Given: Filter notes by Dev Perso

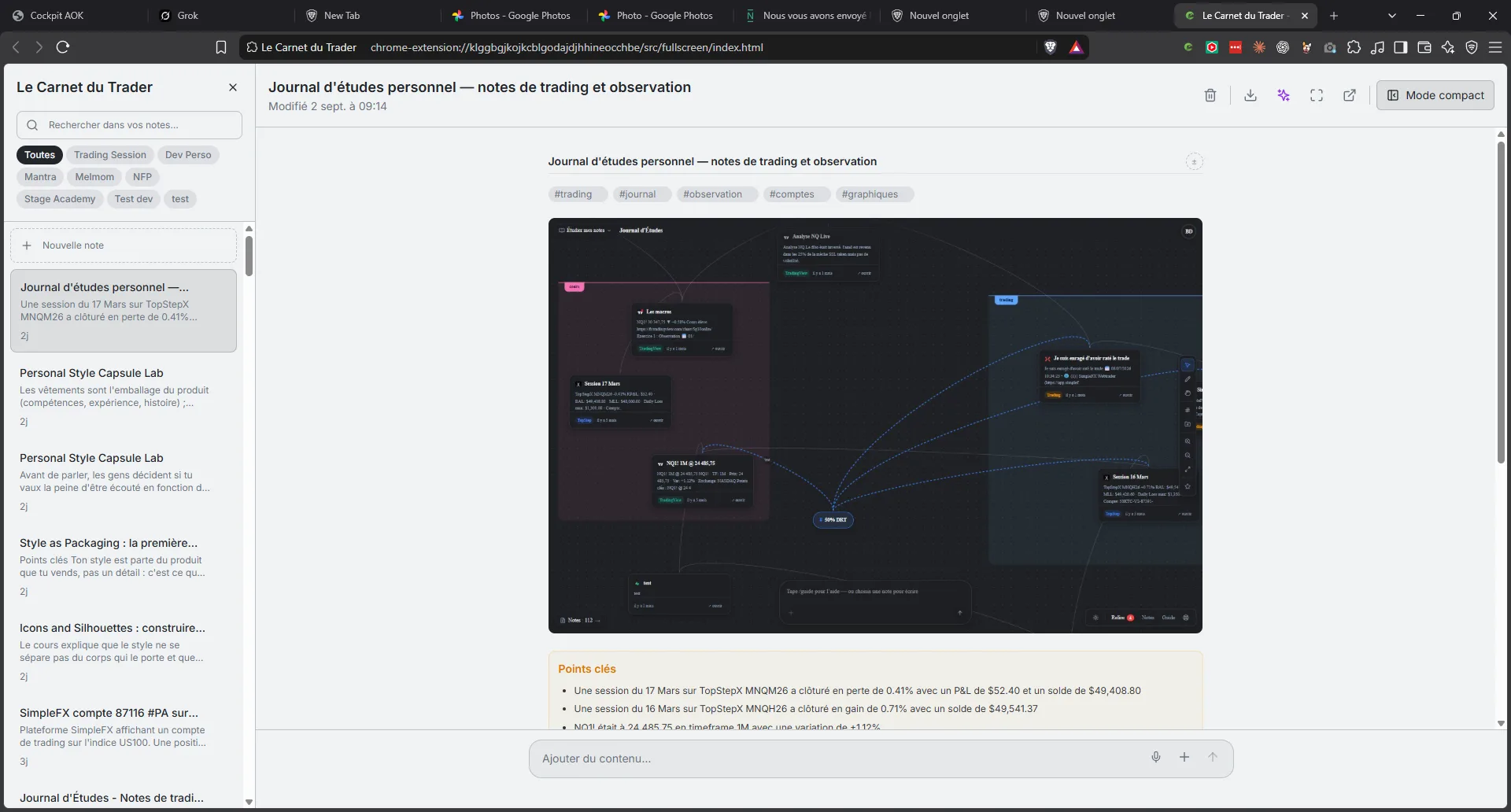Looking at the screenshot, I should tap(188, 155).
